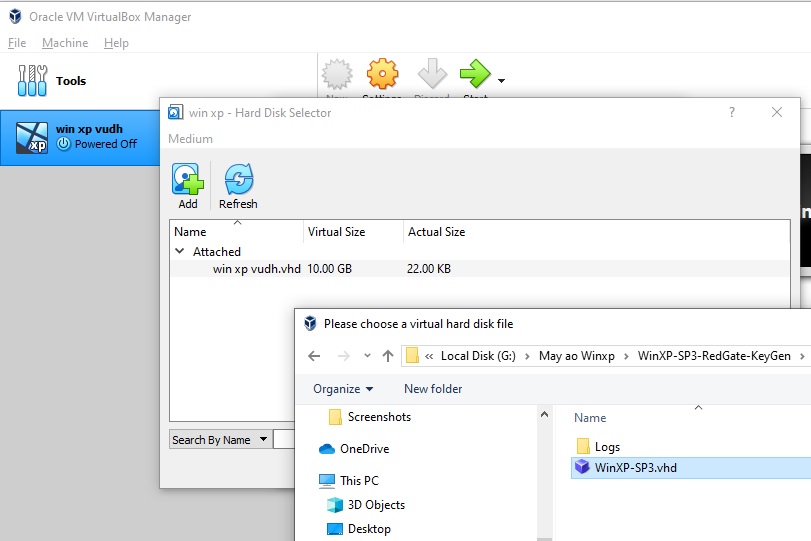Open the Medium menu
This screenshot has height=541, width=811.
[190, 139]
